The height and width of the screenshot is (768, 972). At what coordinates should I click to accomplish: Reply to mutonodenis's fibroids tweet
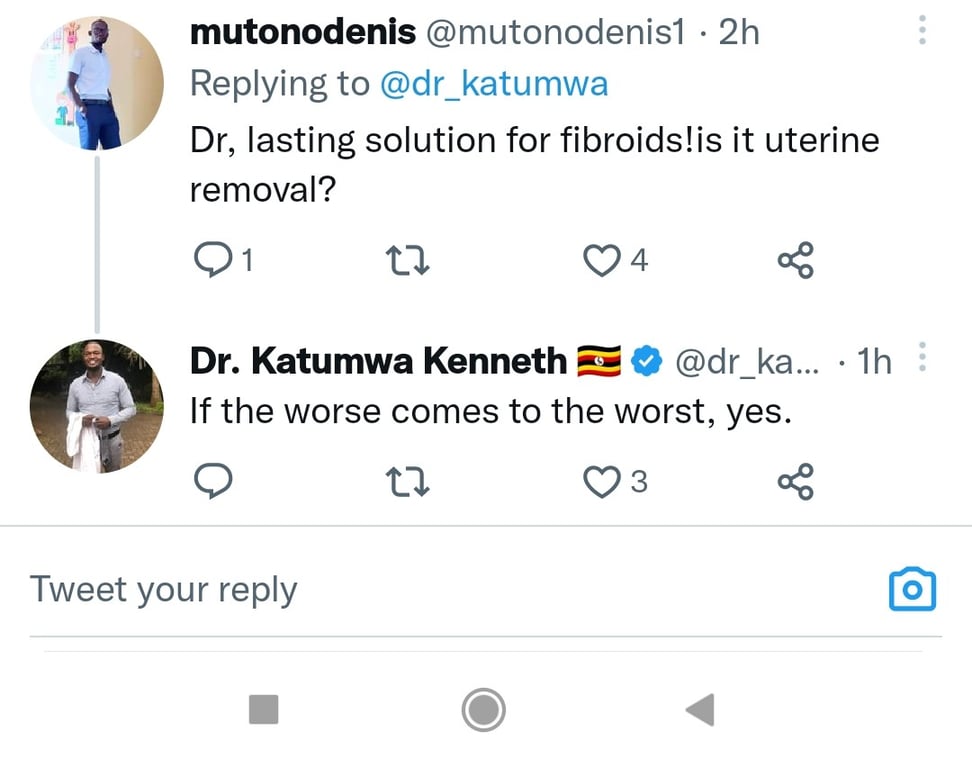212,261
